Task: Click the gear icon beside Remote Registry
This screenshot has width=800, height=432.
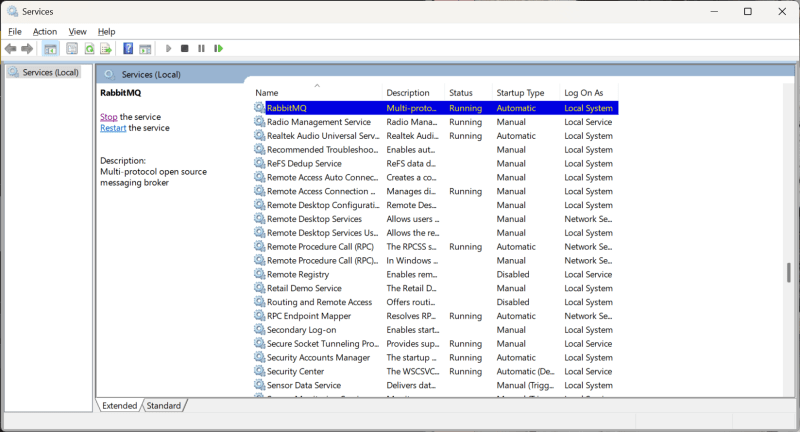Action: (x=260, y=274)
